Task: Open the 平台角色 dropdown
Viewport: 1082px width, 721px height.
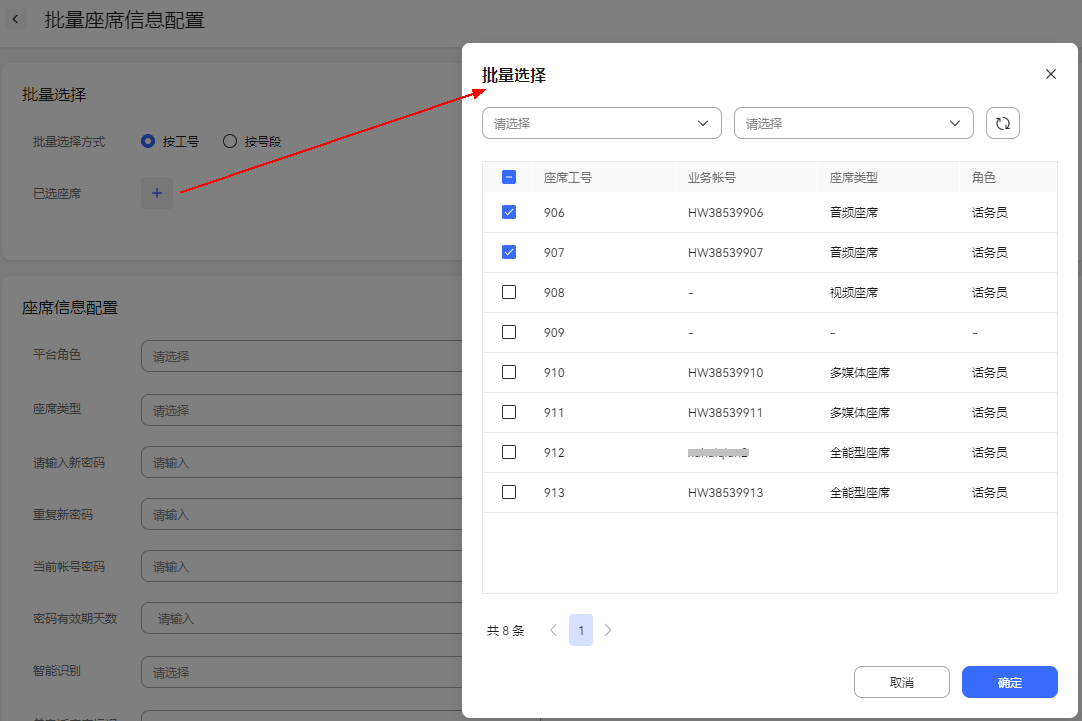Action: [300, 356]
